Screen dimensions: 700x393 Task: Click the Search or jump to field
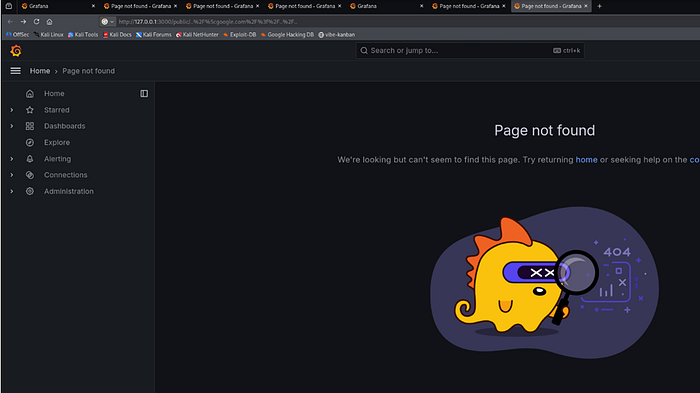(470, 50)
